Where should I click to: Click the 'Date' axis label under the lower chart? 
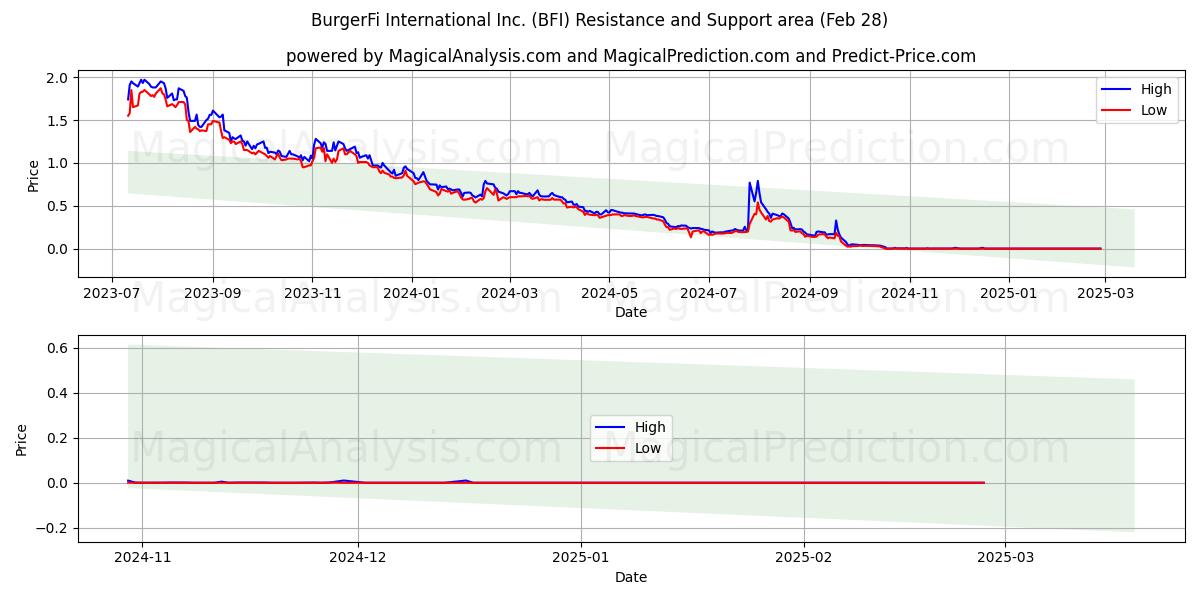coord(631,577)
